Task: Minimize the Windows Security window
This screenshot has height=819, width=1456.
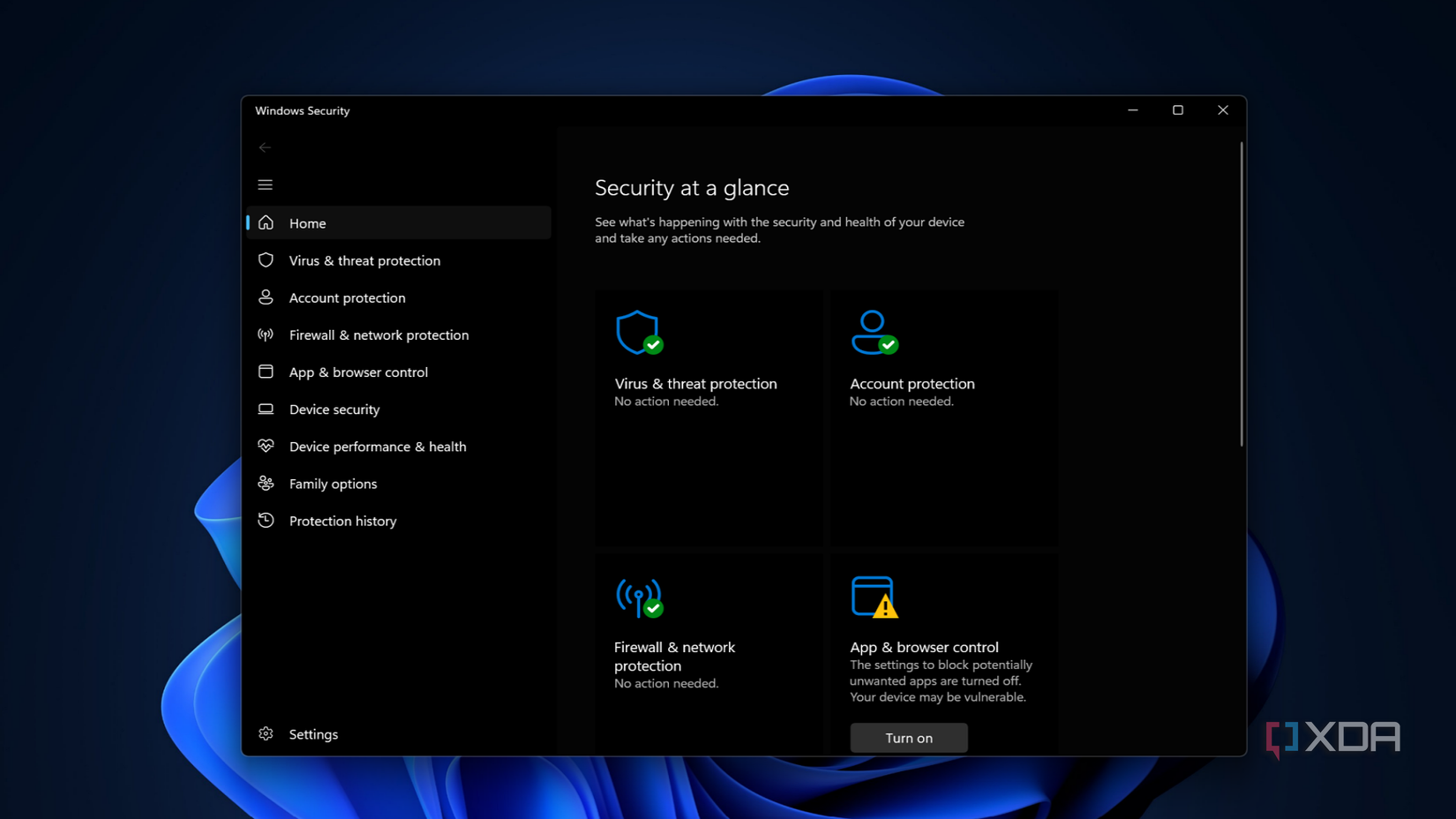Action: click(1133, 110)
